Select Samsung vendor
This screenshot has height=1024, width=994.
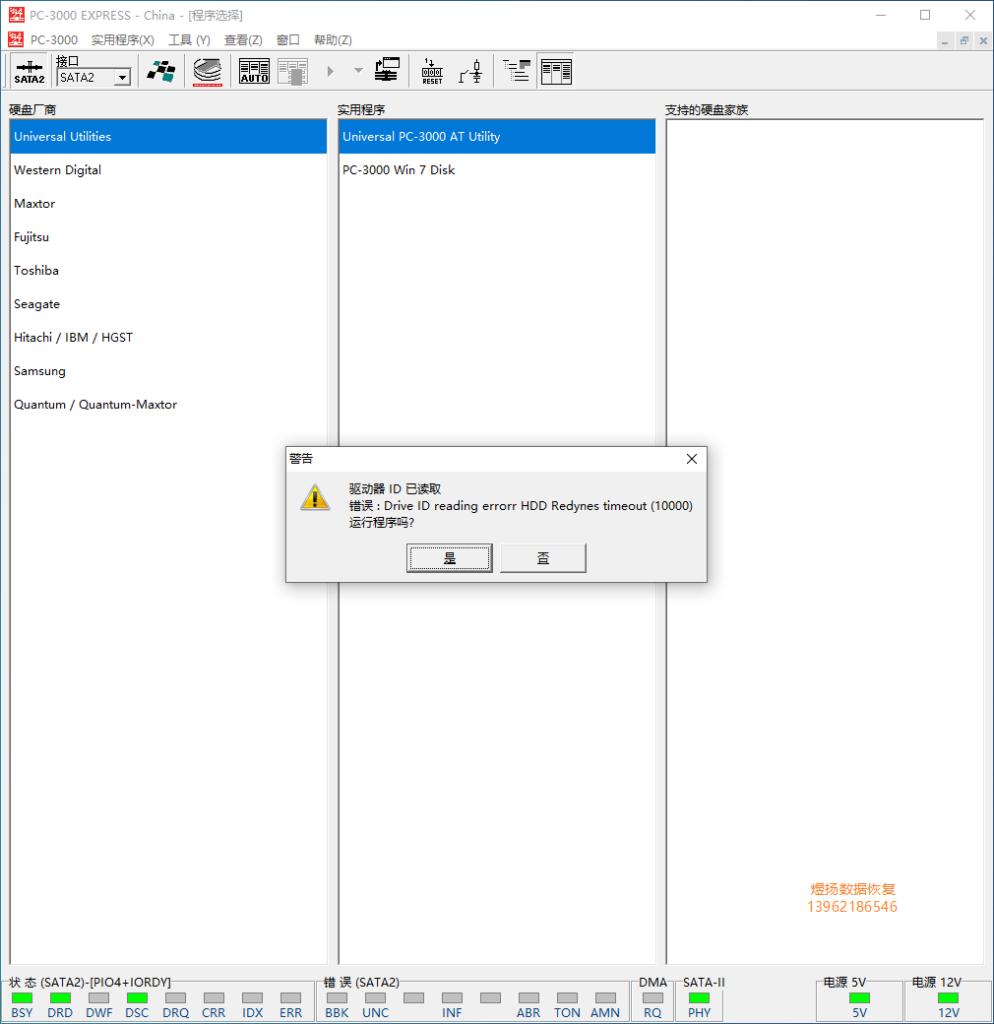168,371
